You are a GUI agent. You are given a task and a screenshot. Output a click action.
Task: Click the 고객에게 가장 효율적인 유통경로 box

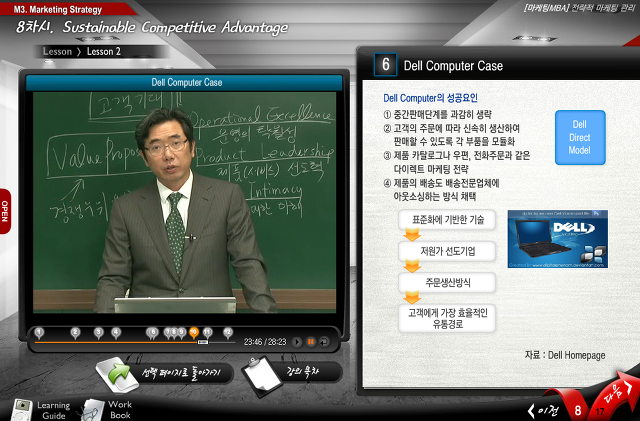(447, 318)
